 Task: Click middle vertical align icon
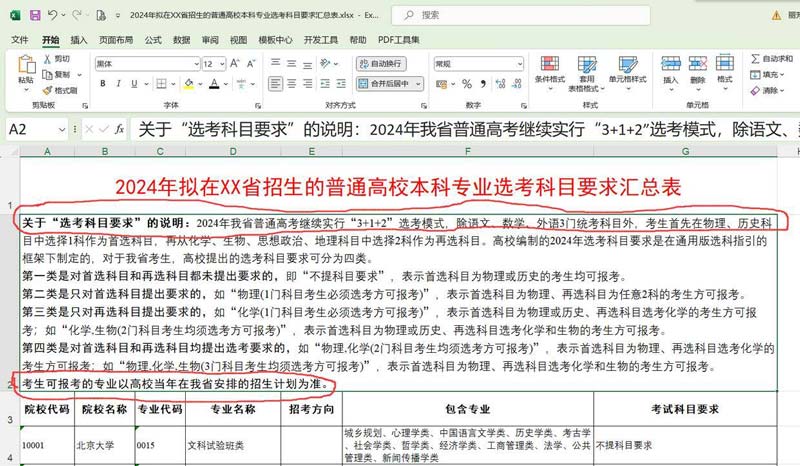(x=291, y=63)
